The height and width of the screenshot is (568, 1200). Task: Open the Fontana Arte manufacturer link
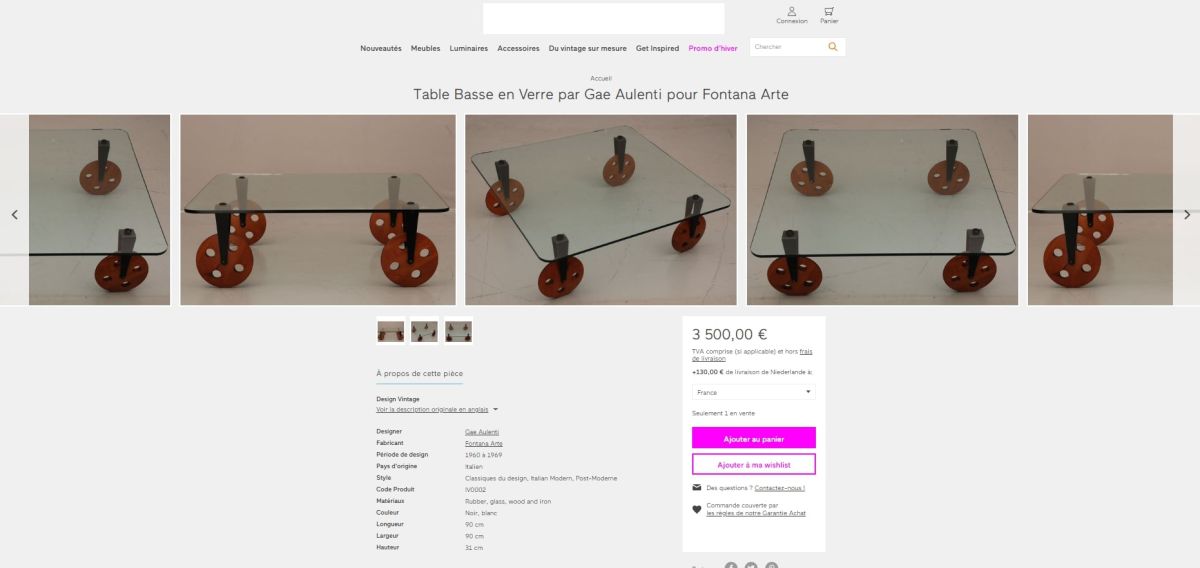[484, 443]
